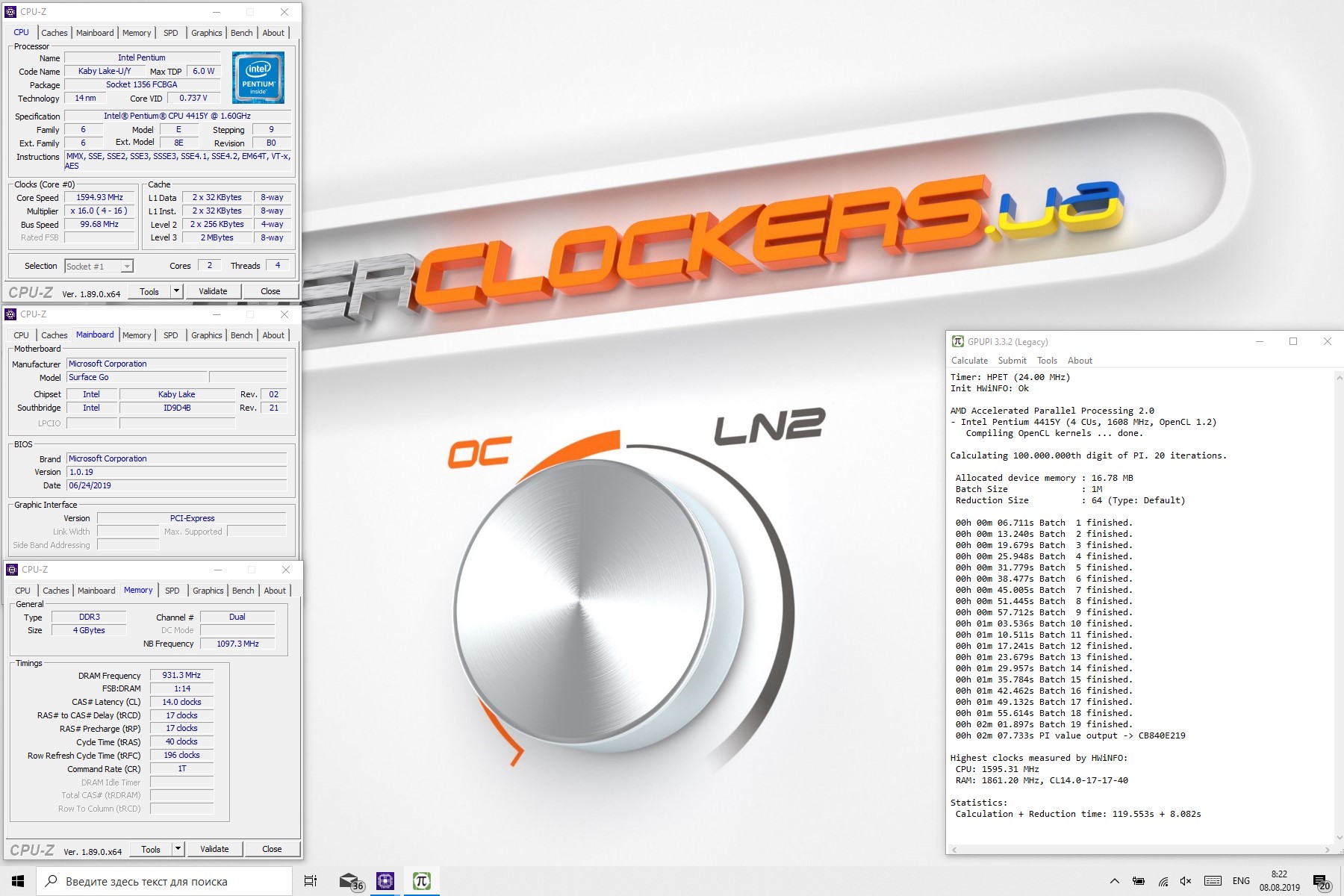Select SPD tab in top CPU-Z window

(x=171, y=33)
